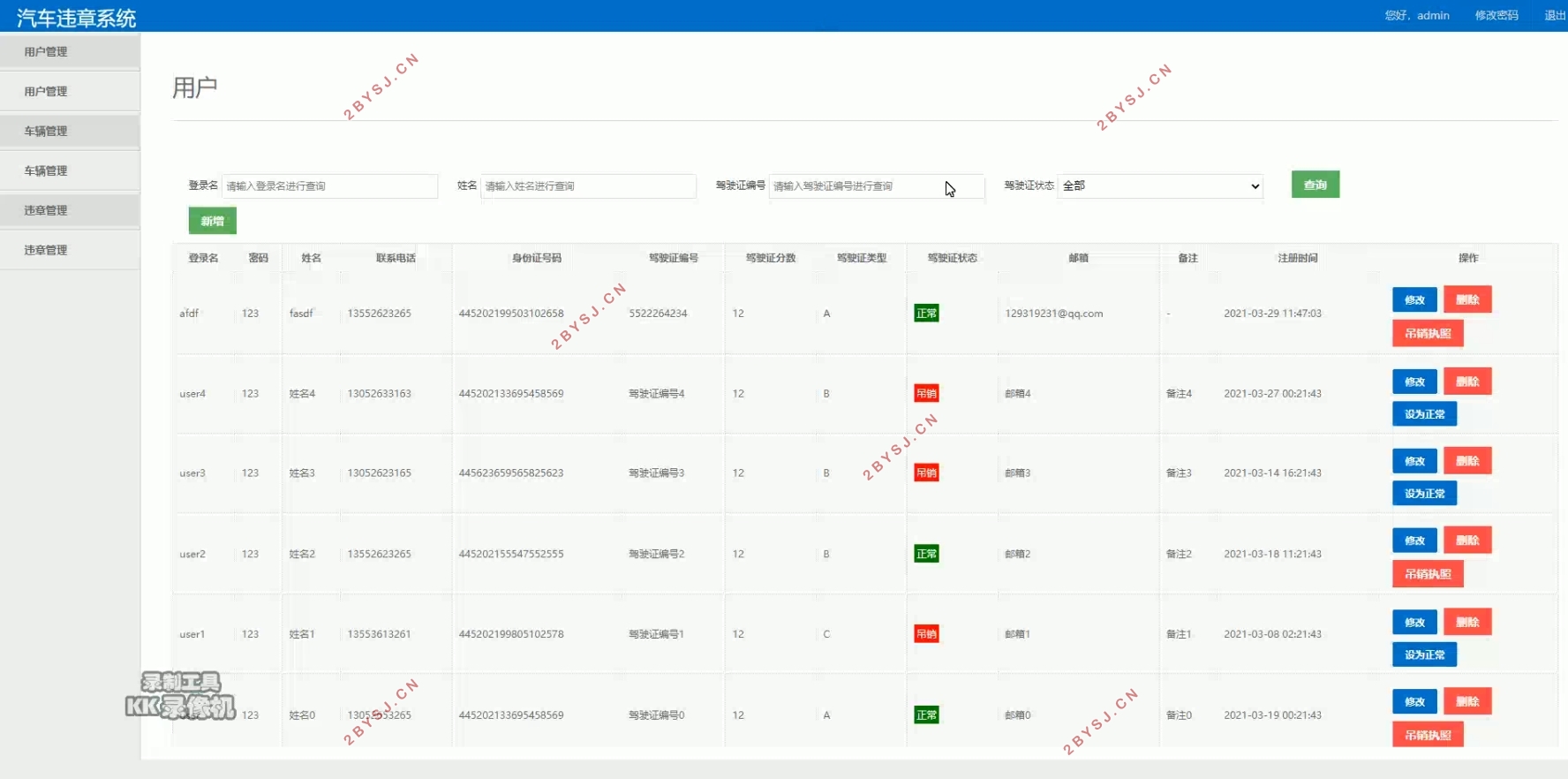Focus the 登录名 search input
The image size is (1568, 779).
pyautogui.click(x=330, y=185)
